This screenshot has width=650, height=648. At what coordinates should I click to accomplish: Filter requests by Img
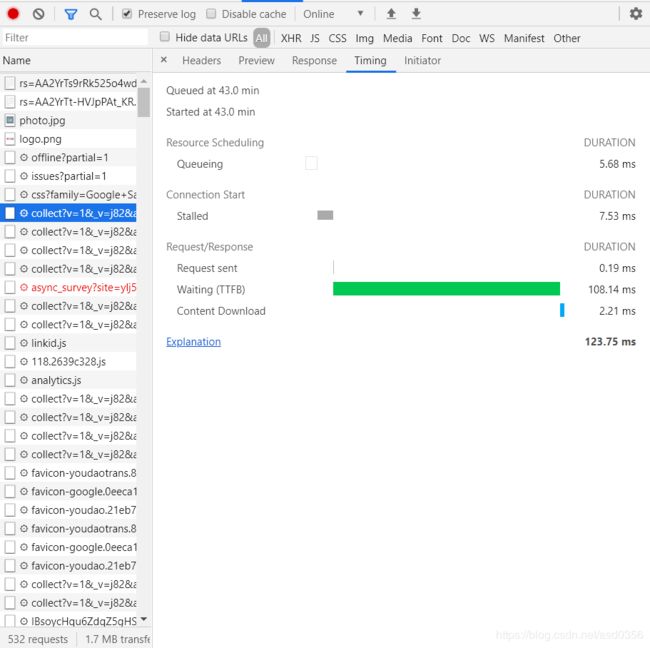364,38
